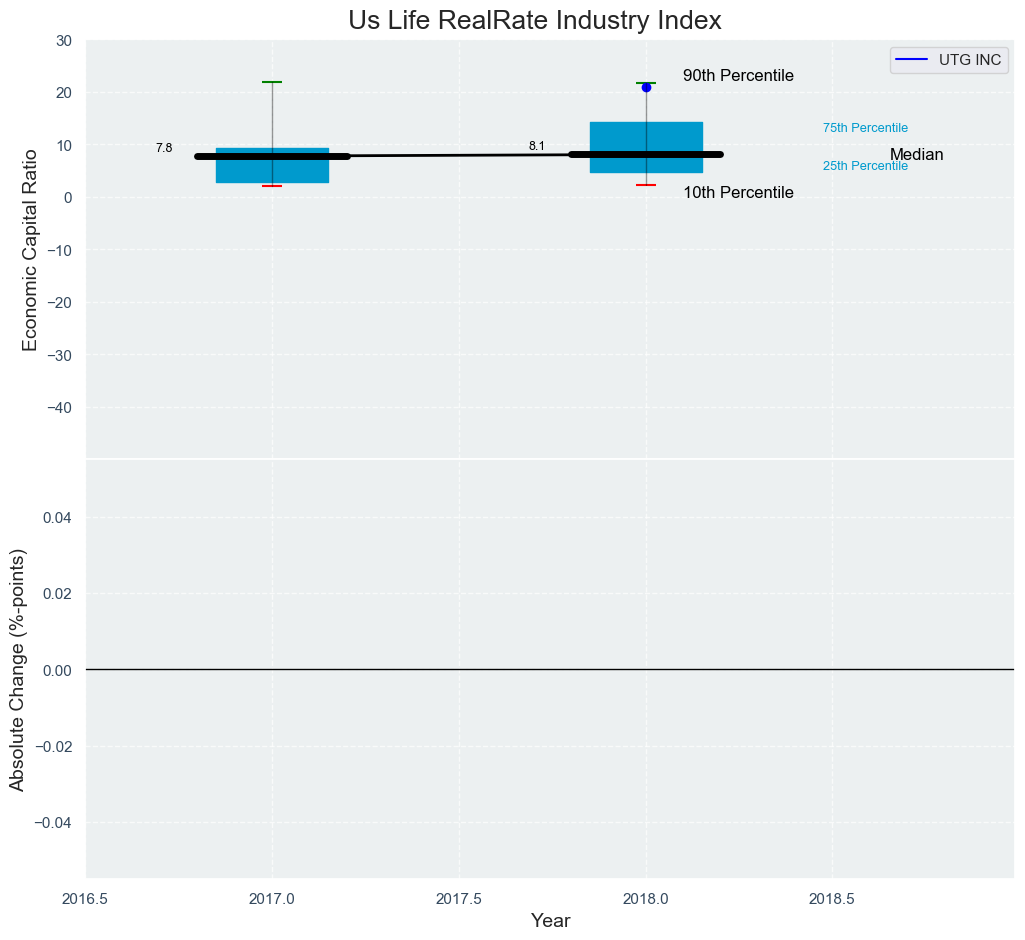Click the red 10th percentile cap for 2018
The width and height of the screenshot is (1025, 940).
click(x=646, y=185)
